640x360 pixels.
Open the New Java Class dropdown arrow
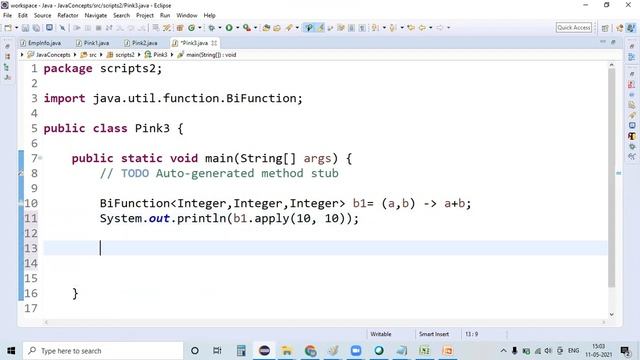pos(200,28)
